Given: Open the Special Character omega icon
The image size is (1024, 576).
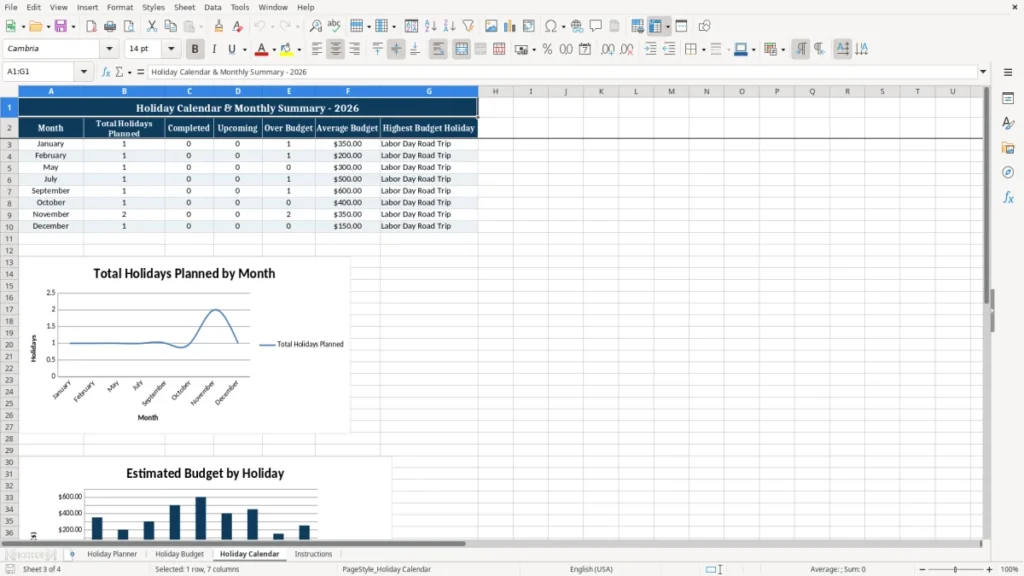Looking at the screenshot, I should click(551, 26).
